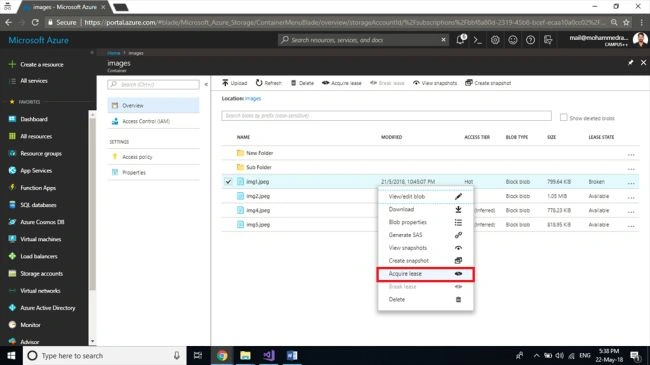Select Delete in the context menu

(425, 299)
